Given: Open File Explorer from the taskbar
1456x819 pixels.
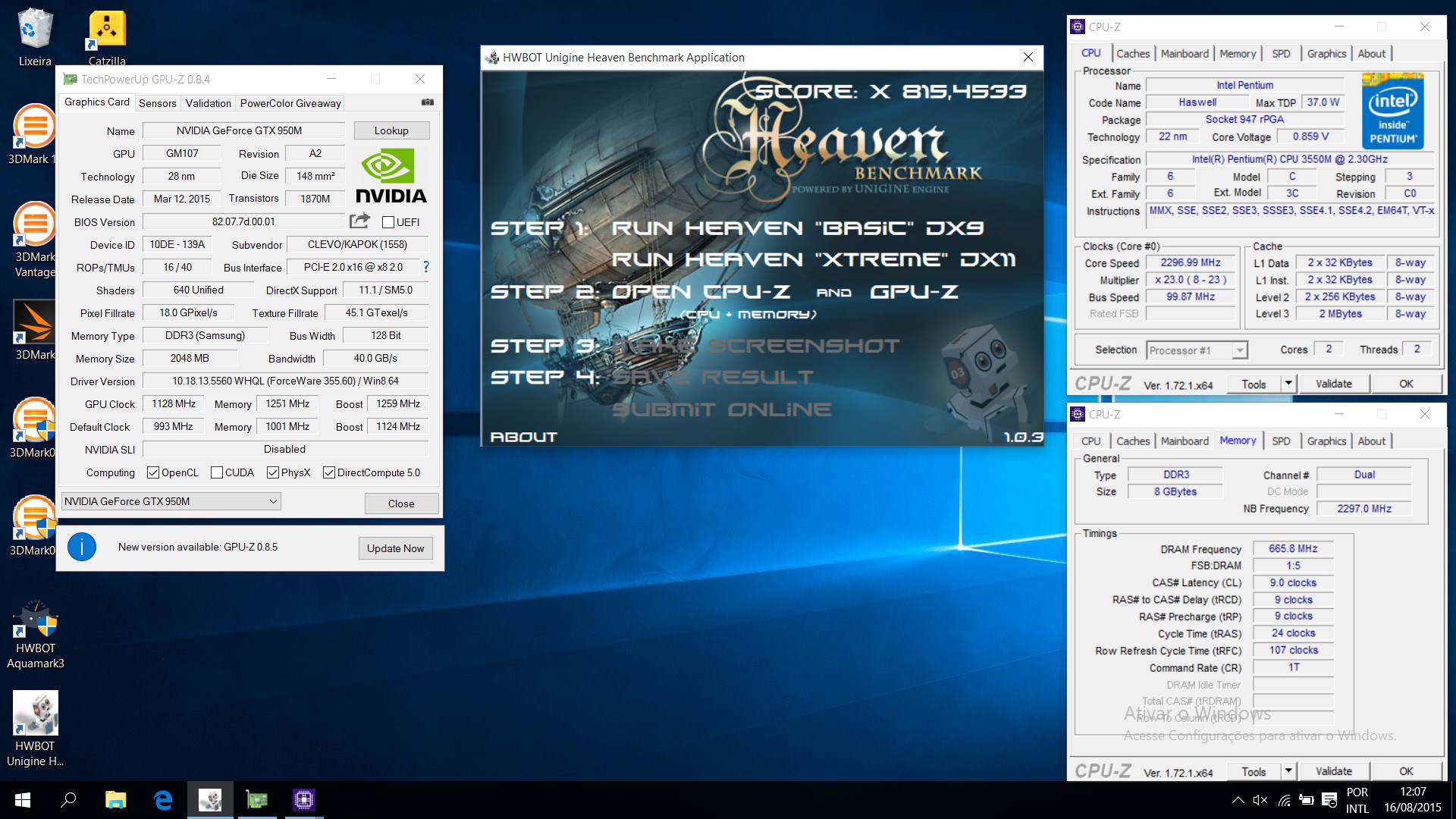Looking at the screenshot, I should coord(115,800).
